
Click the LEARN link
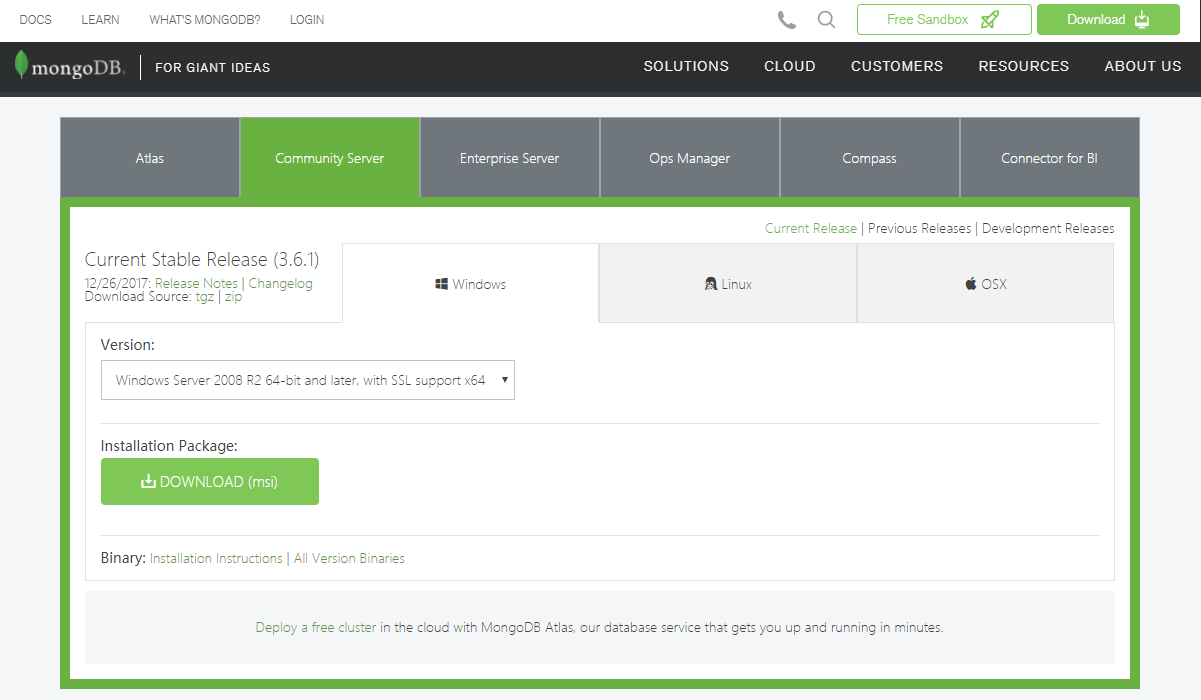click(x=100, y=20)
